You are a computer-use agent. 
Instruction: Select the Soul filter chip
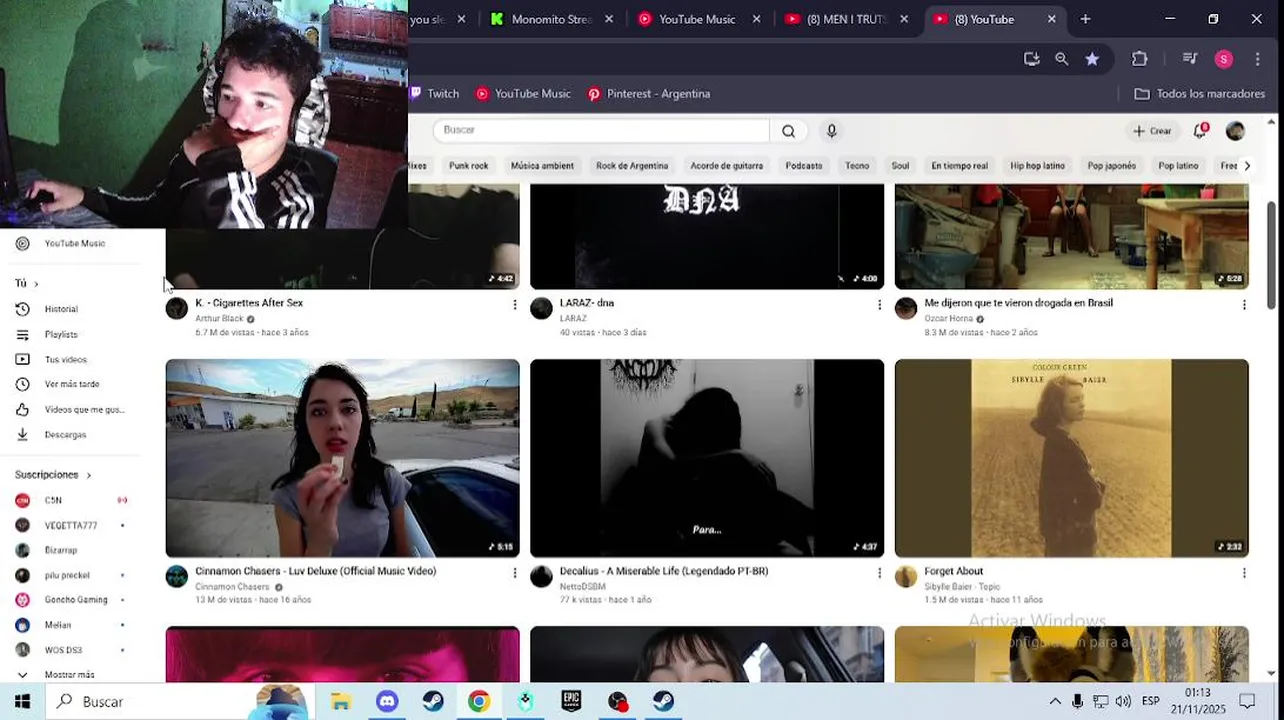(900, 166)
